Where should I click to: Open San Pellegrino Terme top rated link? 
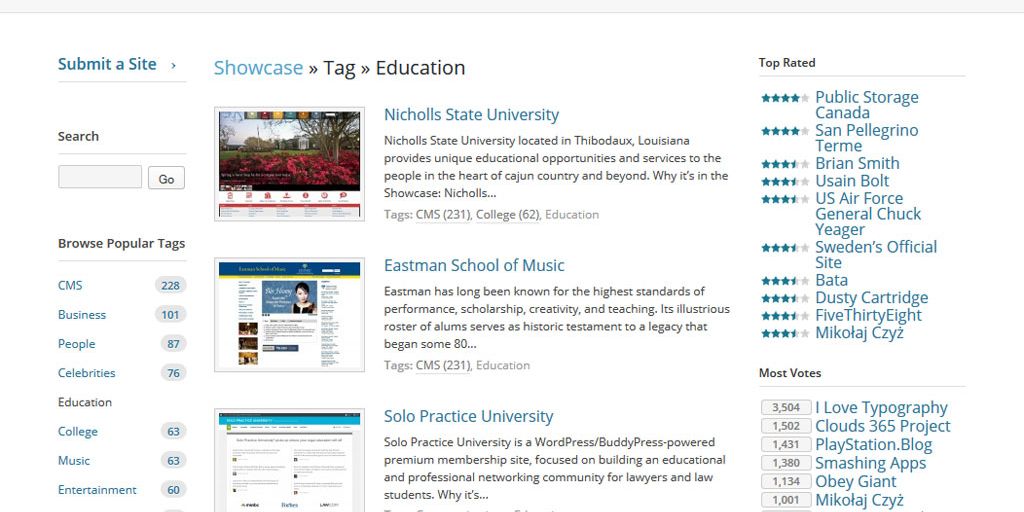tap(867, 138)
